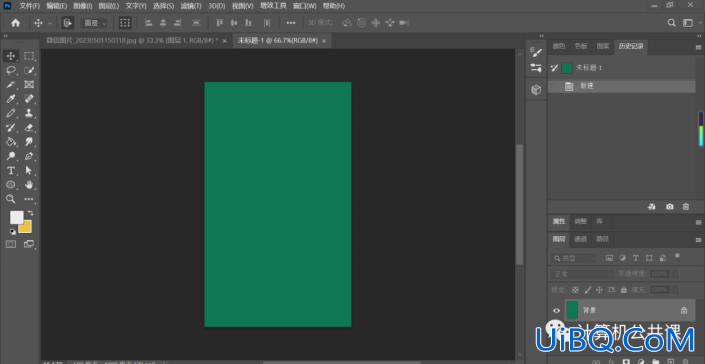Click the trash icon in History panel

coord(686,207)
